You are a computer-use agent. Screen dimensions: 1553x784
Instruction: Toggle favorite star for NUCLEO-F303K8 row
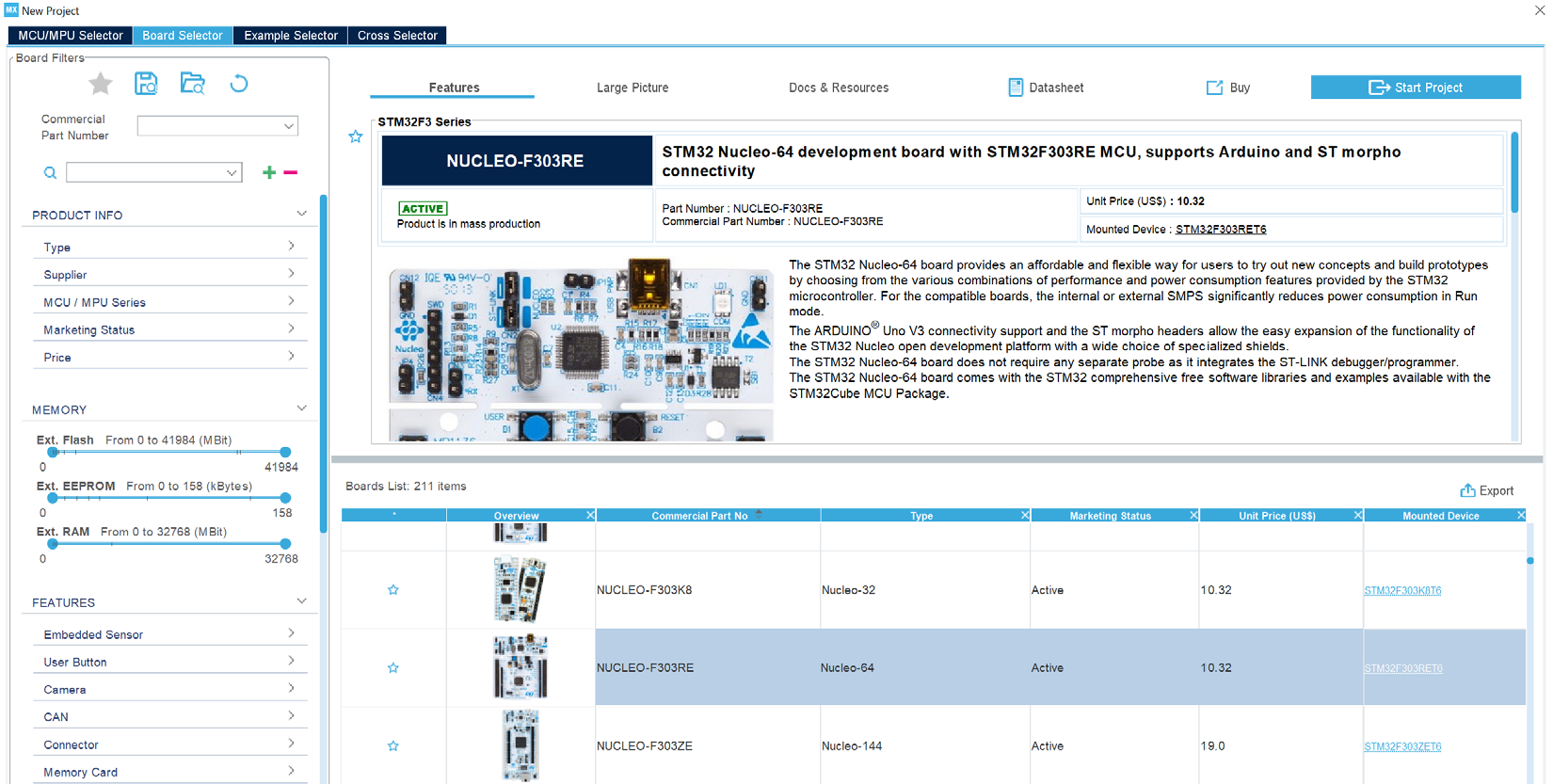[393, 590]
